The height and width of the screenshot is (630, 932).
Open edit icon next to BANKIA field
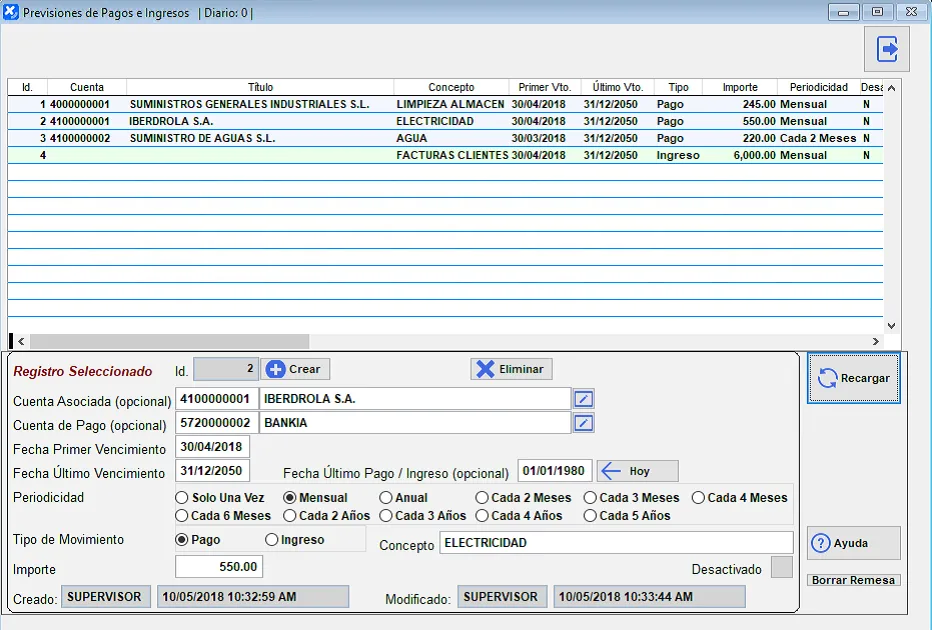[x=584, y=423]
